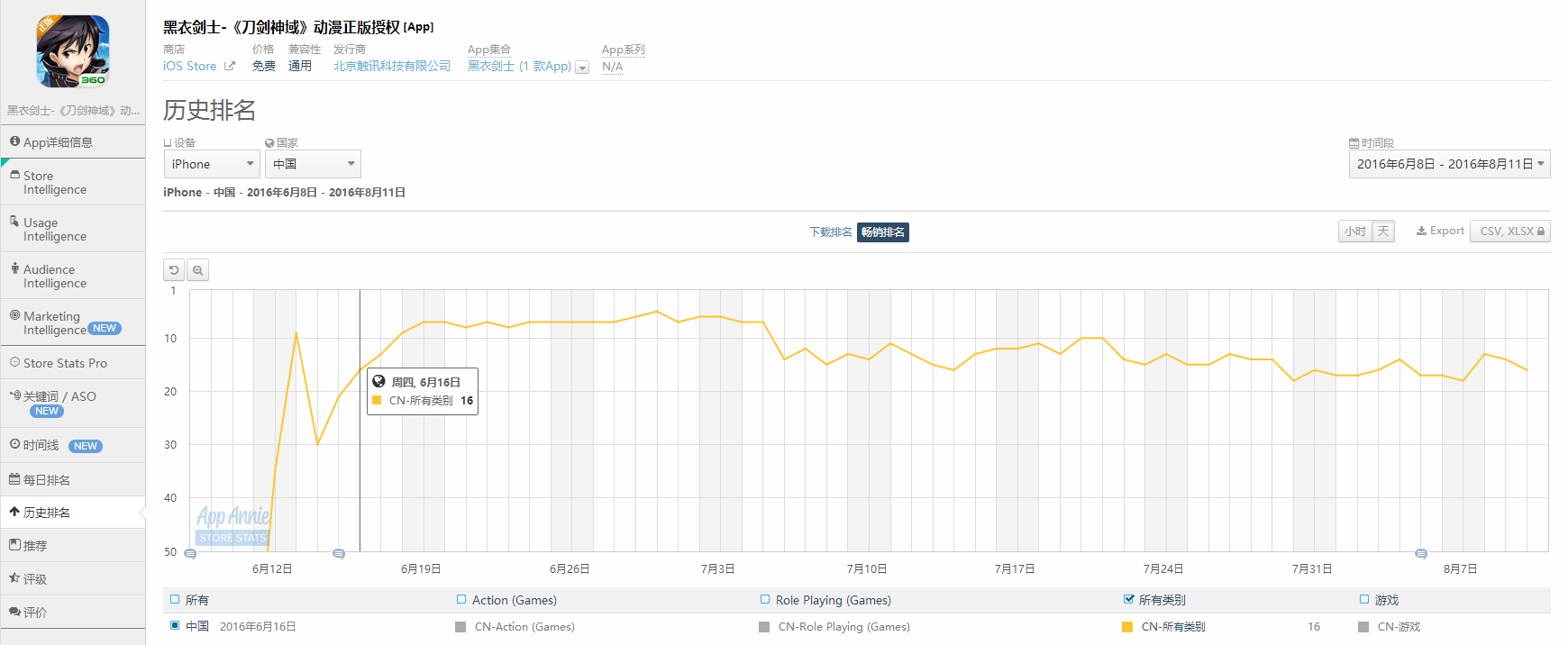Open Store Intelligence in the sidebar
The height and width of the screenshot is (645, 1568).
pos(55,183)
